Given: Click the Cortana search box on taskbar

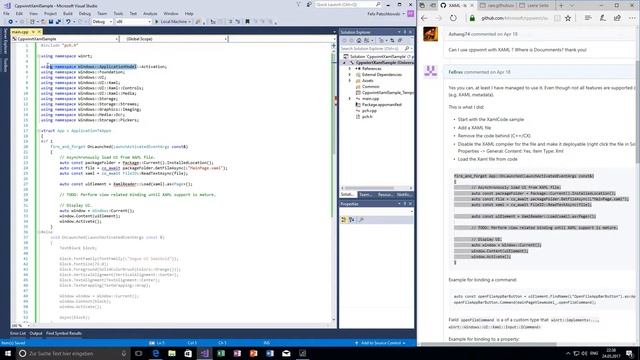Looking at the screenshot, I should pos(73,353).
